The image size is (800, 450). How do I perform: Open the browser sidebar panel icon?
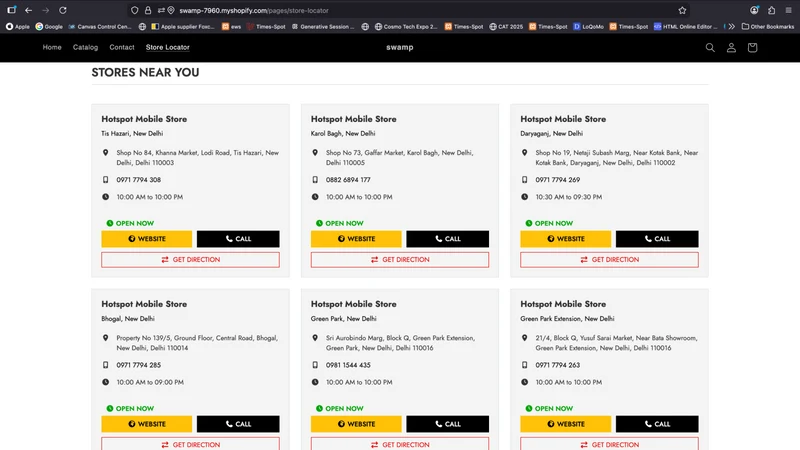[x=11, y=10]
